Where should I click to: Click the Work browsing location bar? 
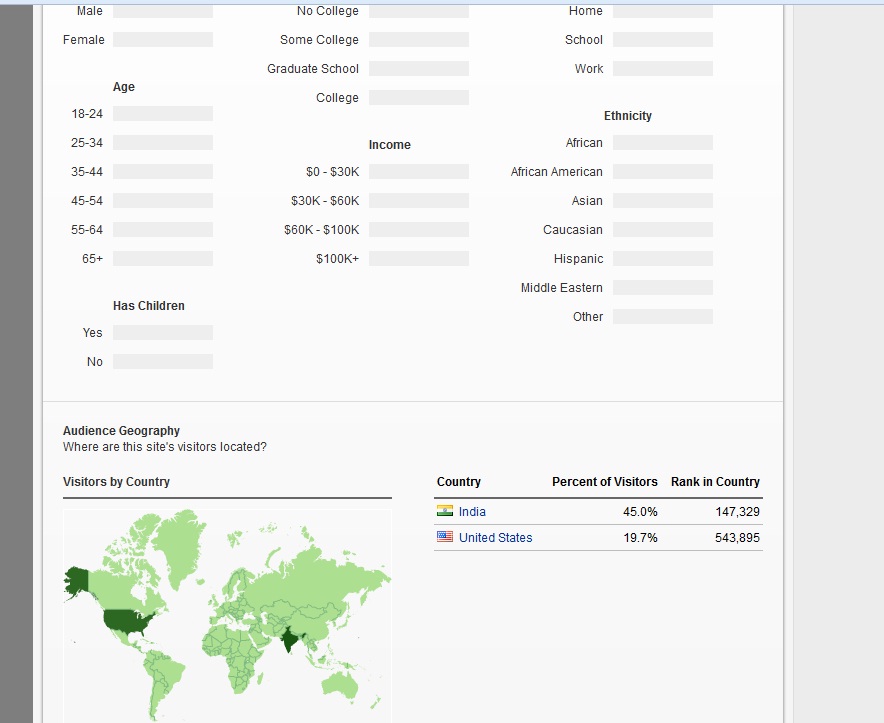663,69
